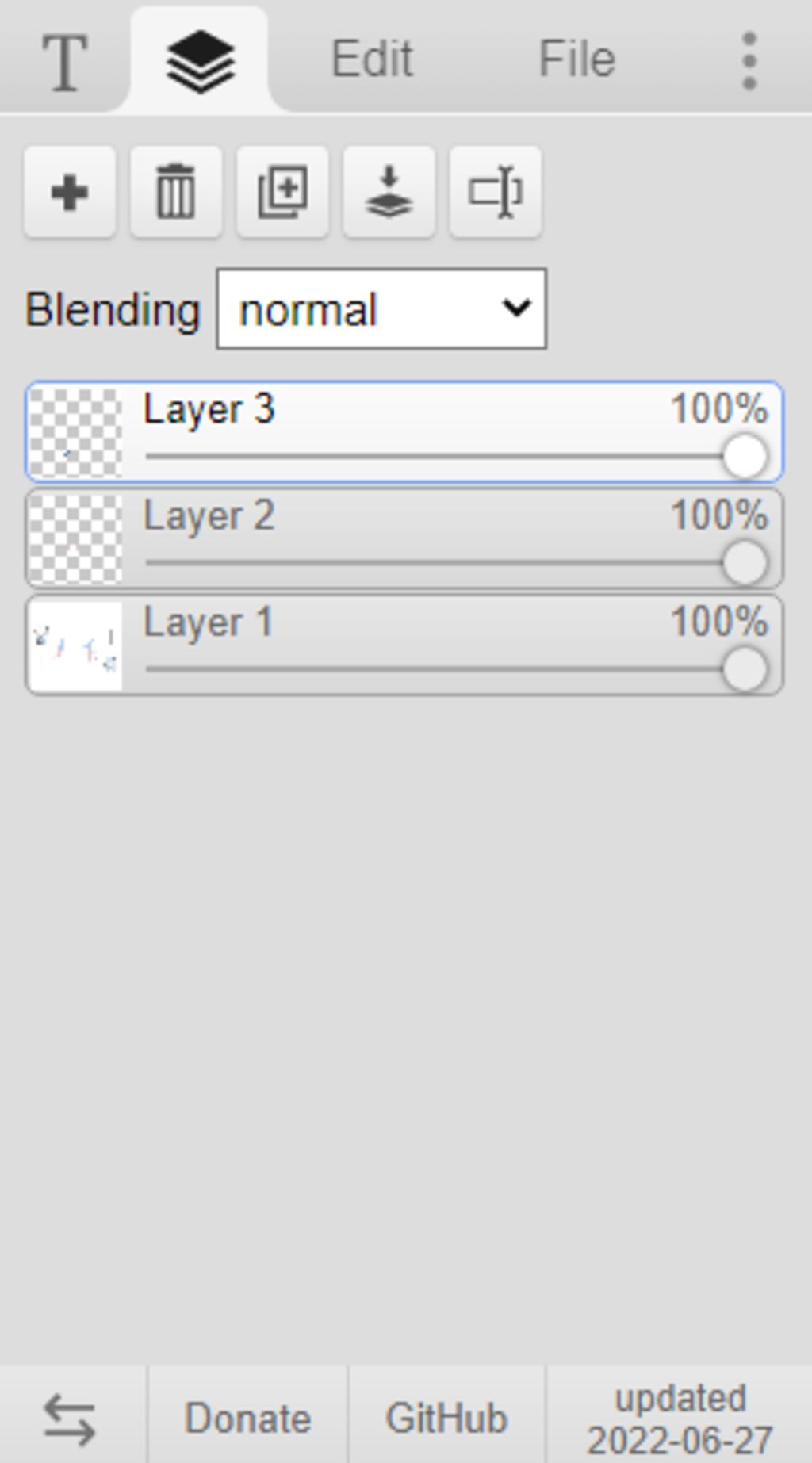Add a new layer with plus icon

(70, 192)
